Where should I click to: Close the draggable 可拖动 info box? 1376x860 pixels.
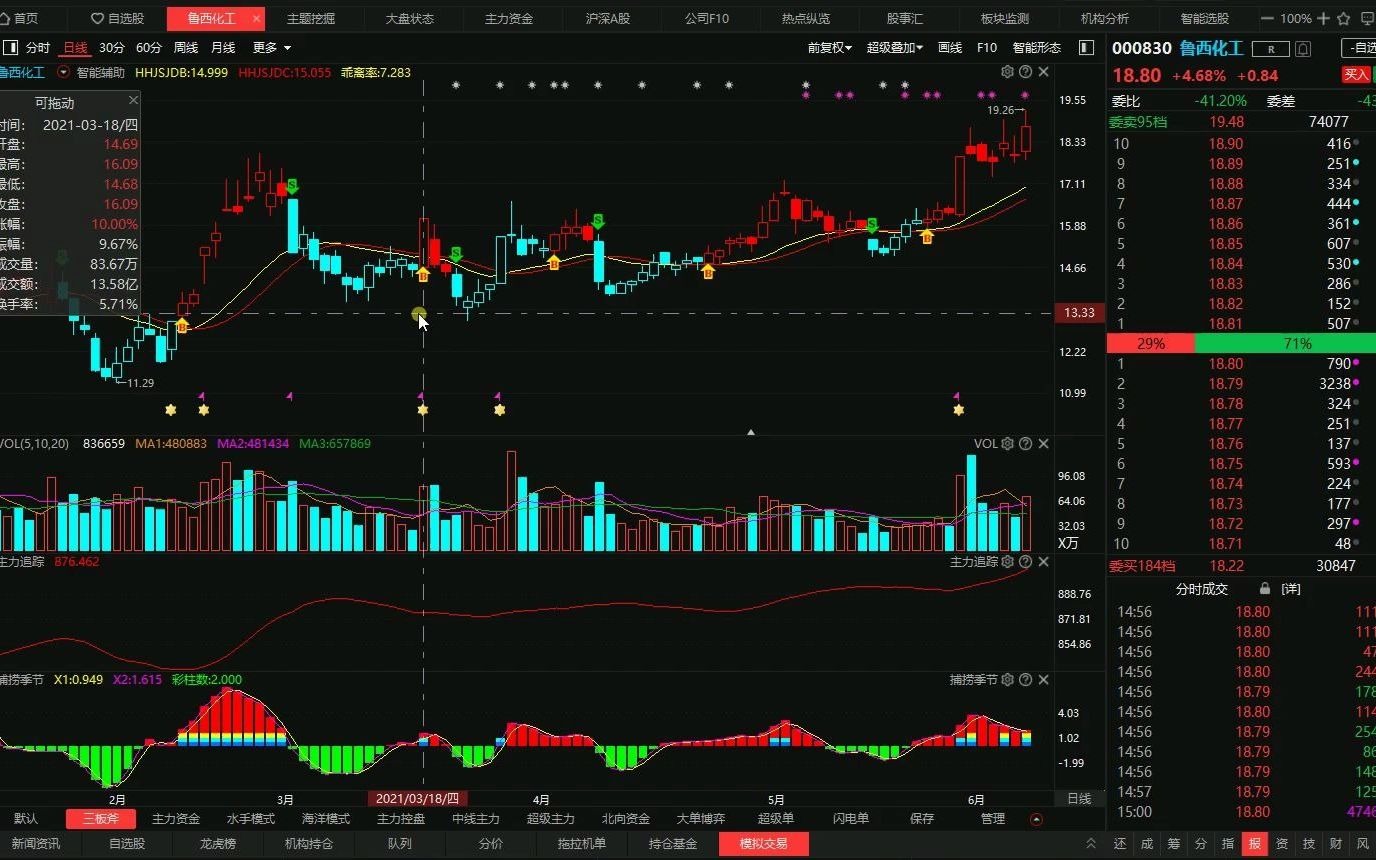[133, 100]
